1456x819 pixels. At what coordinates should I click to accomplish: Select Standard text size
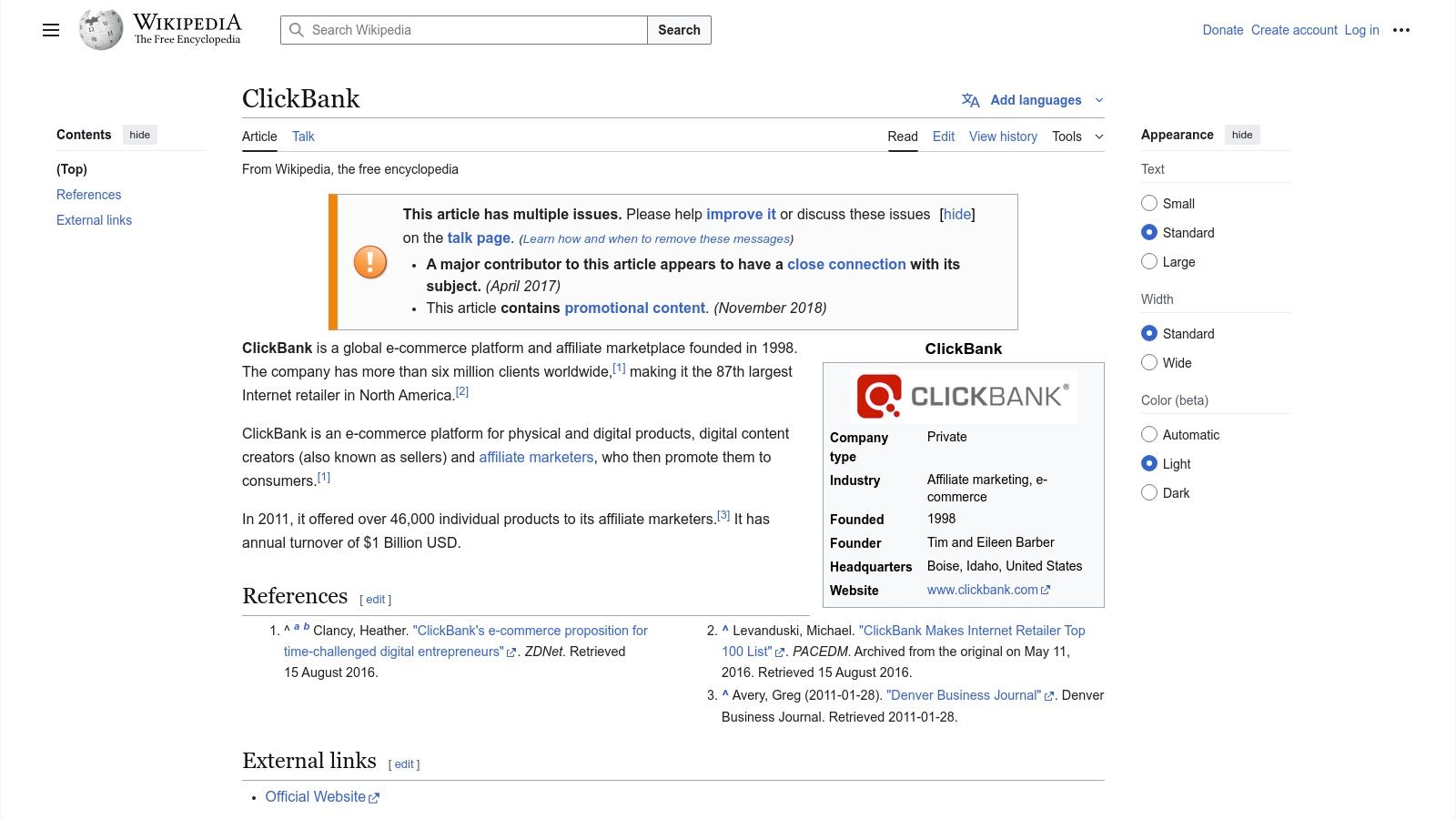click(1149, 232)
